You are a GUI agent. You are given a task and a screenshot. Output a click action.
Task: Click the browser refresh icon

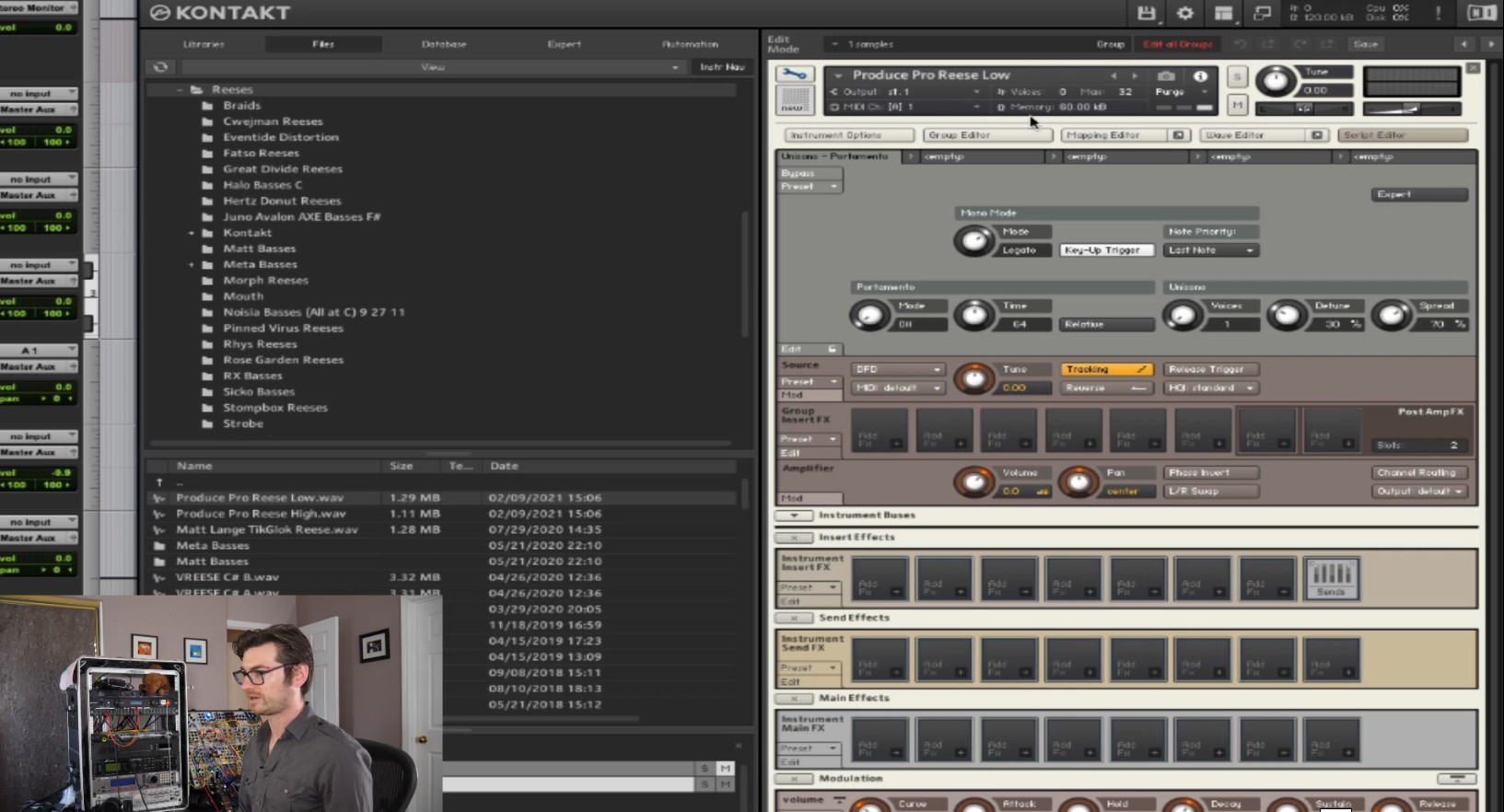[x=160, y=67]
